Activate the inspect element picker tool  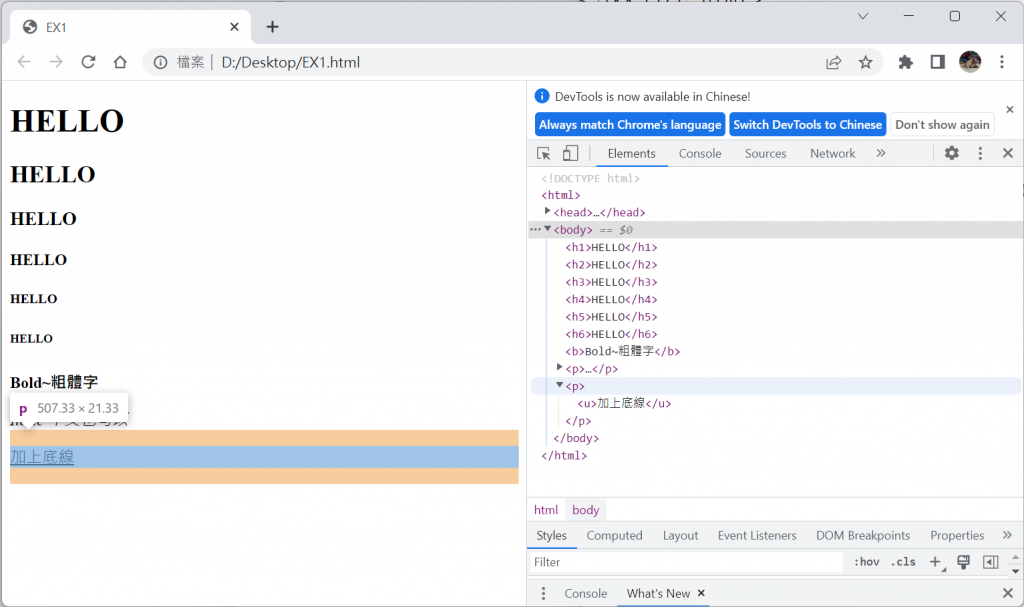pos(543,153)
